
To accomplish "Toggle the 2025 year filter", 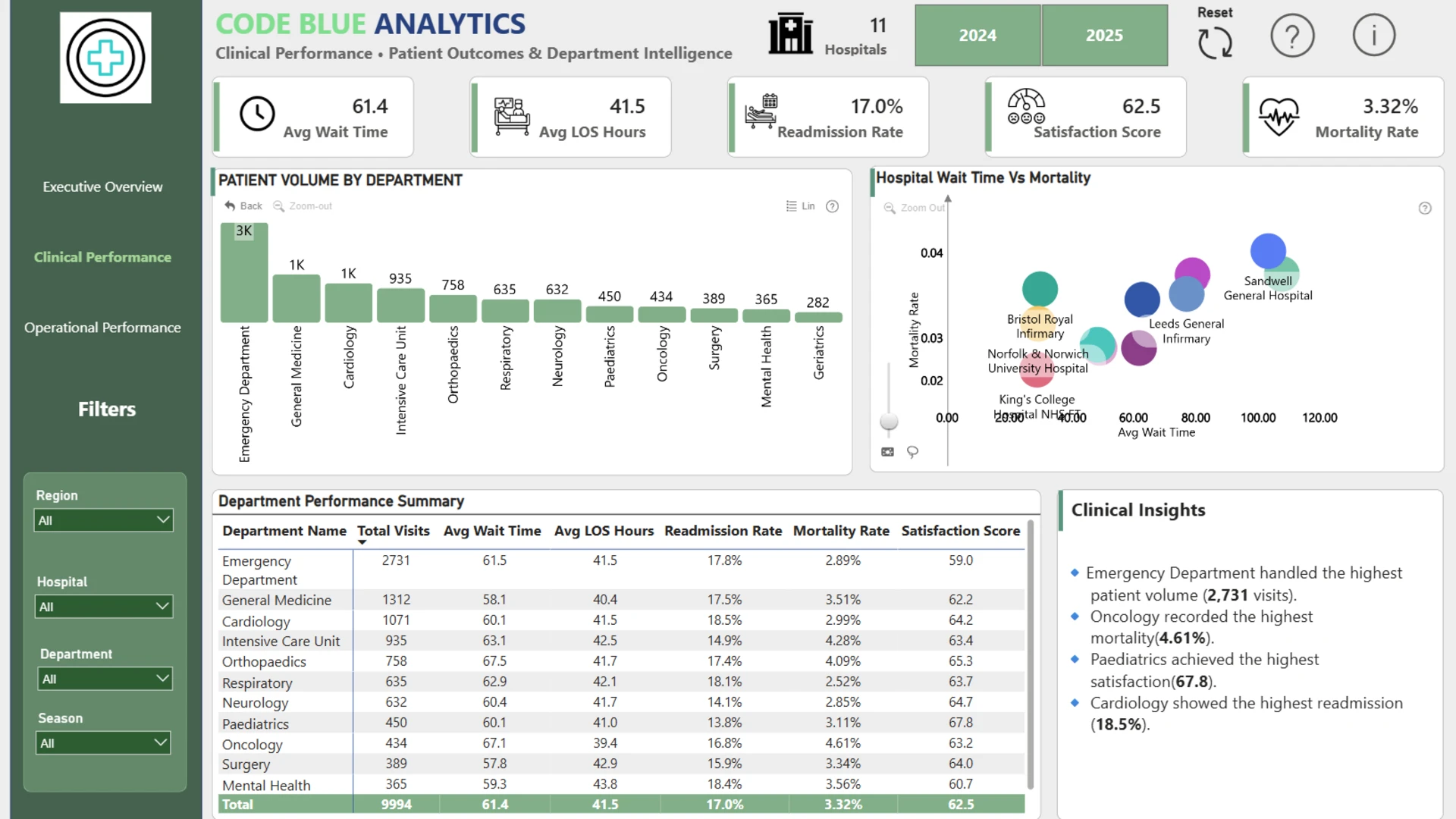I will (1104, 36).
